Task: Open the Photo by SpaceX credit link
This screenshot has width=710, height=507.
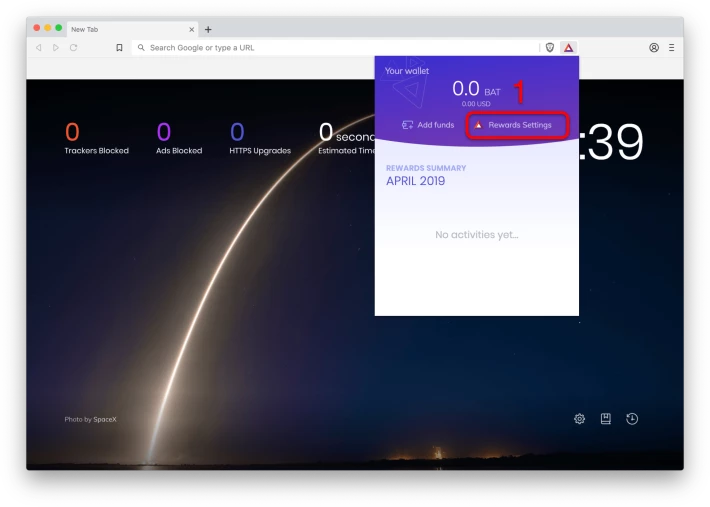Action: tap(91, 419)
